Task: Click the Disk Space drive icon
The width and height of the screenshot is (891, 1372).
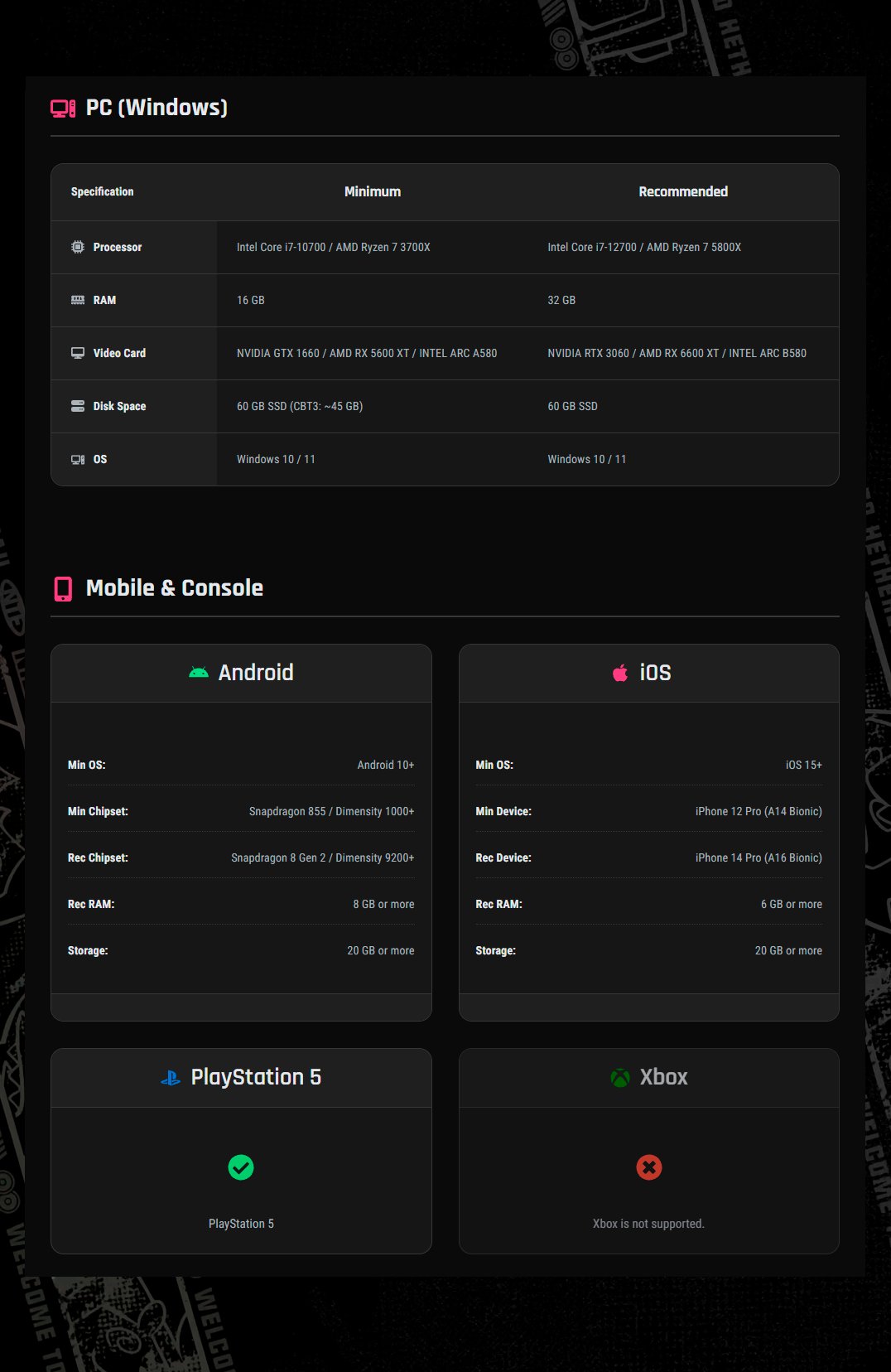Action: coord(78,406)
